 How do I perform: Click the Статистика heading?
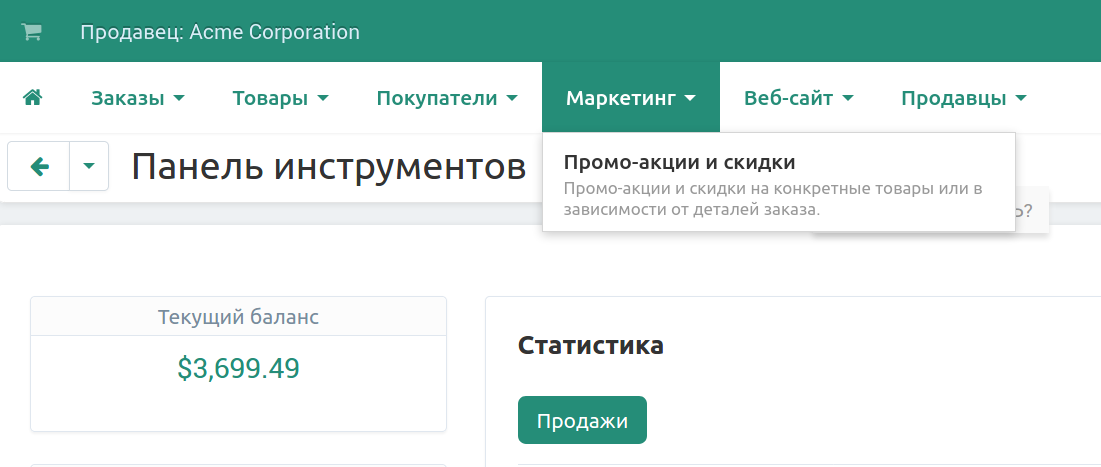pos(590,346)
